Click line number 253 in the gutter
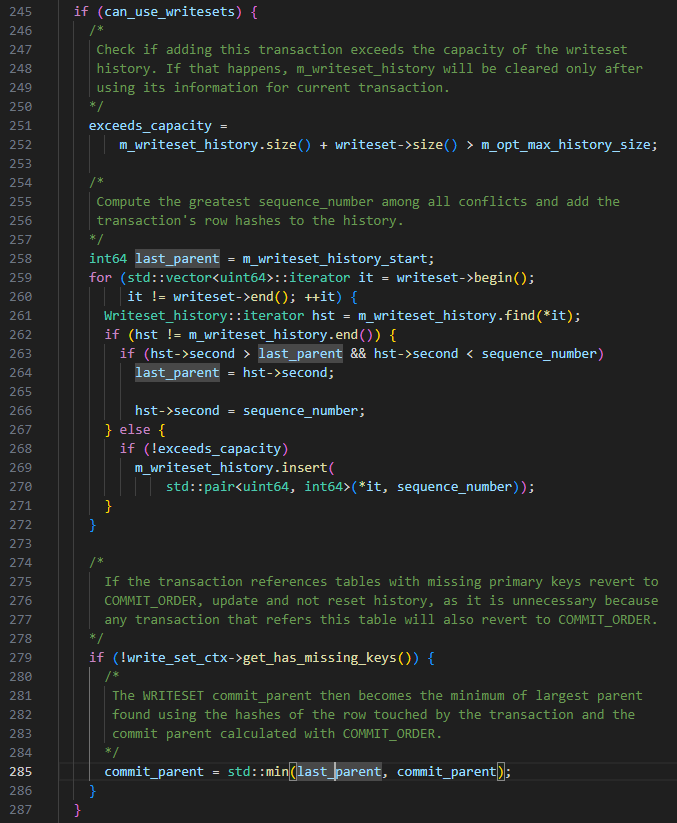The width and height of the screenshot is (677, 823). (x=20, y=164)
